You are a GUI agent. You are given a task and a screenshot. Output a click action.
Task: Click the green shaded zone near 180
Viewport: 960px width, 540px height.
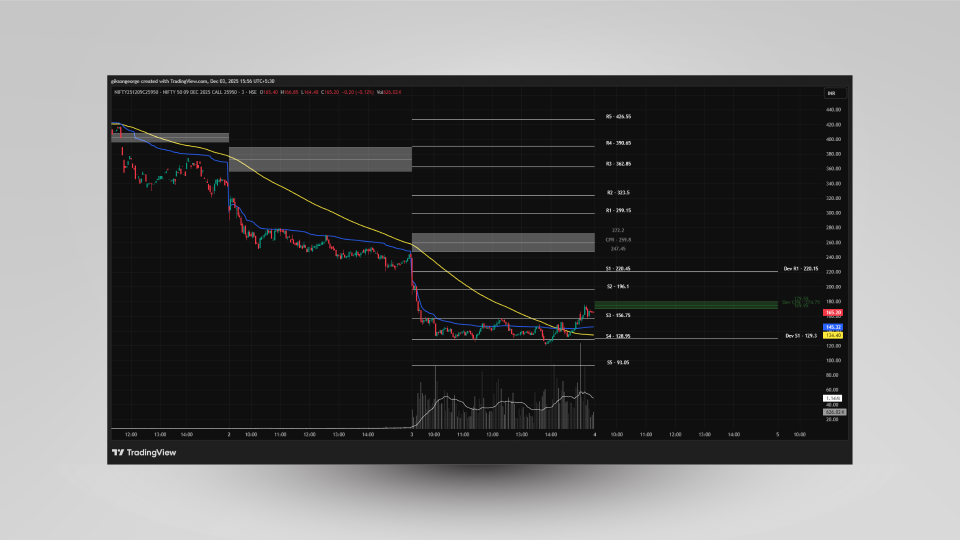click(685, 304)
